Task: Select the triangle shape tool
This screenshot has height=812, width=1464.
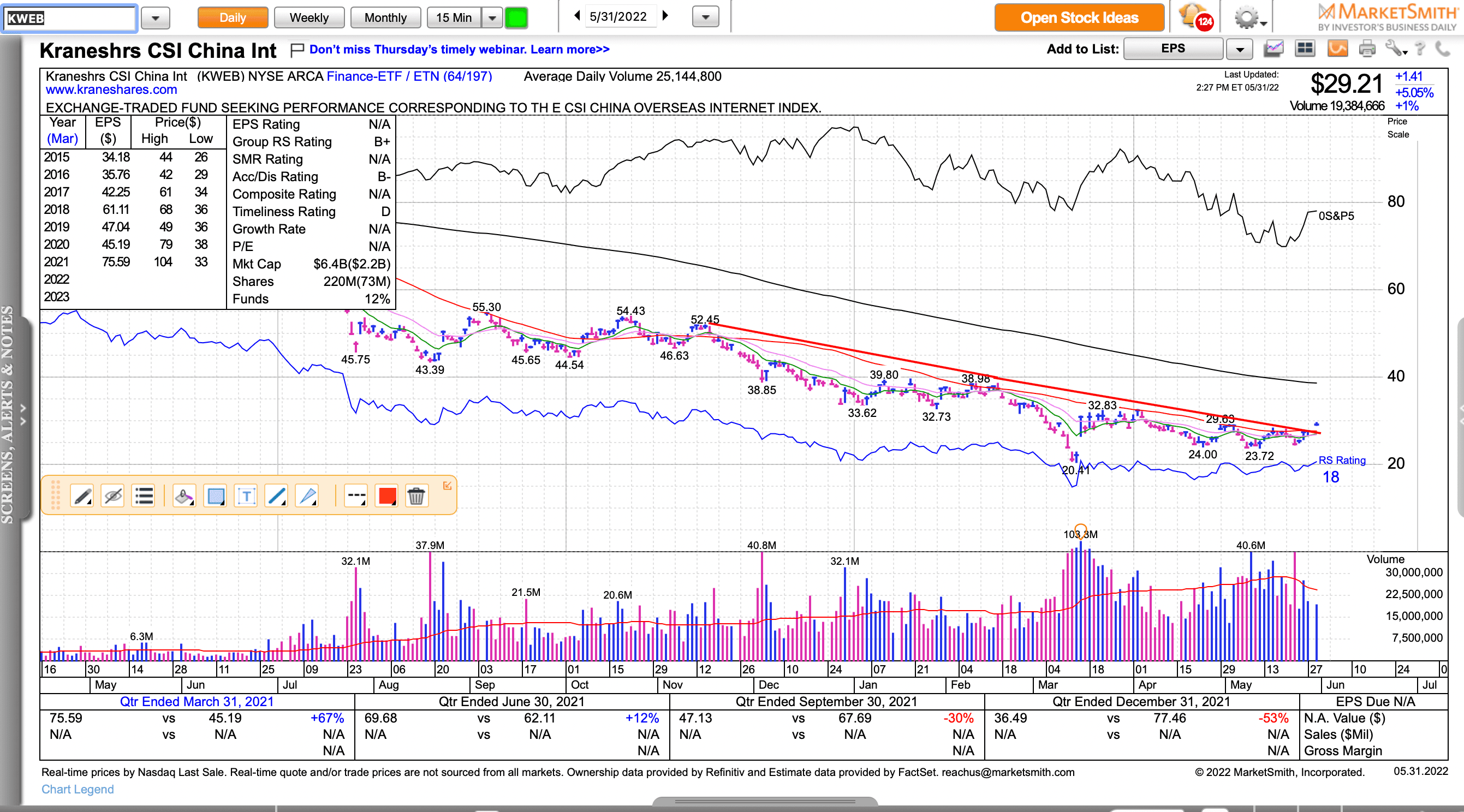Action: coord(307,496)
